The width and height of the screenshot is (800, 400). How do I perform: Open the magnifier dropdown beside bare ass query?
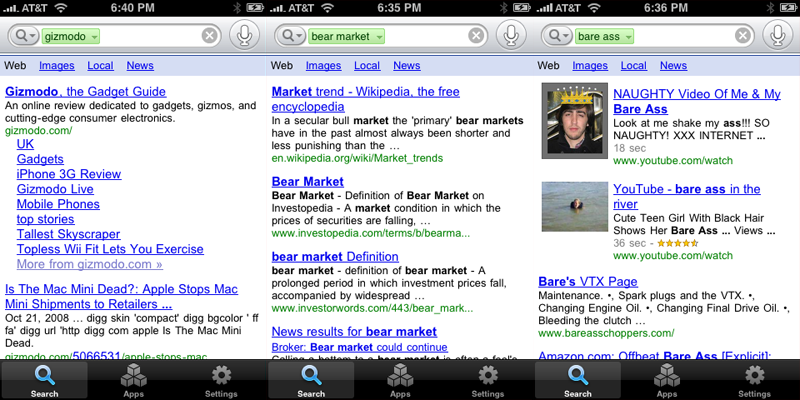pyautogui.click(x=559, y=36)
